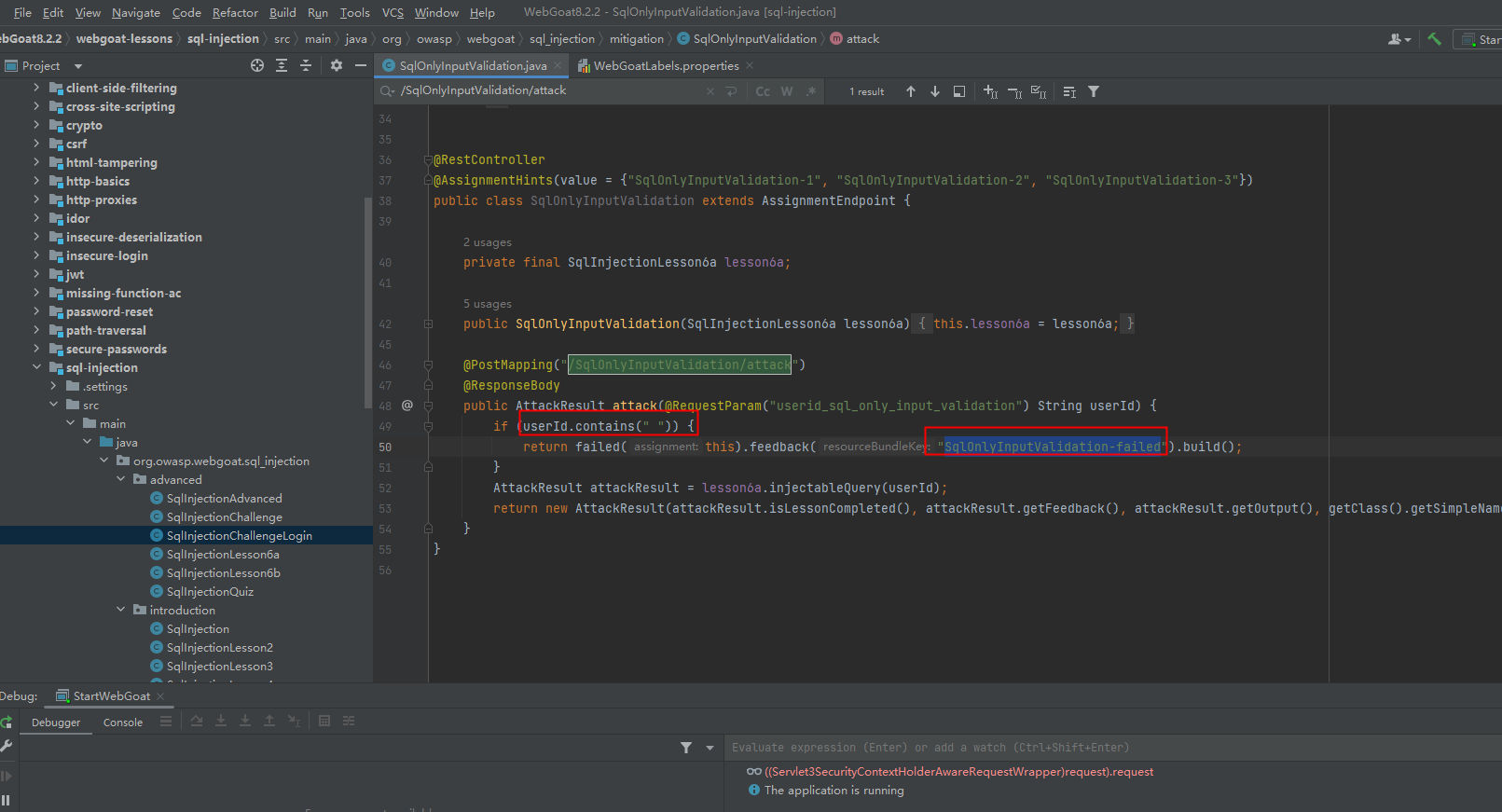Open the Project view dropdown
The width and height of the screenshot is (1502, 812).
click(78, 66)
